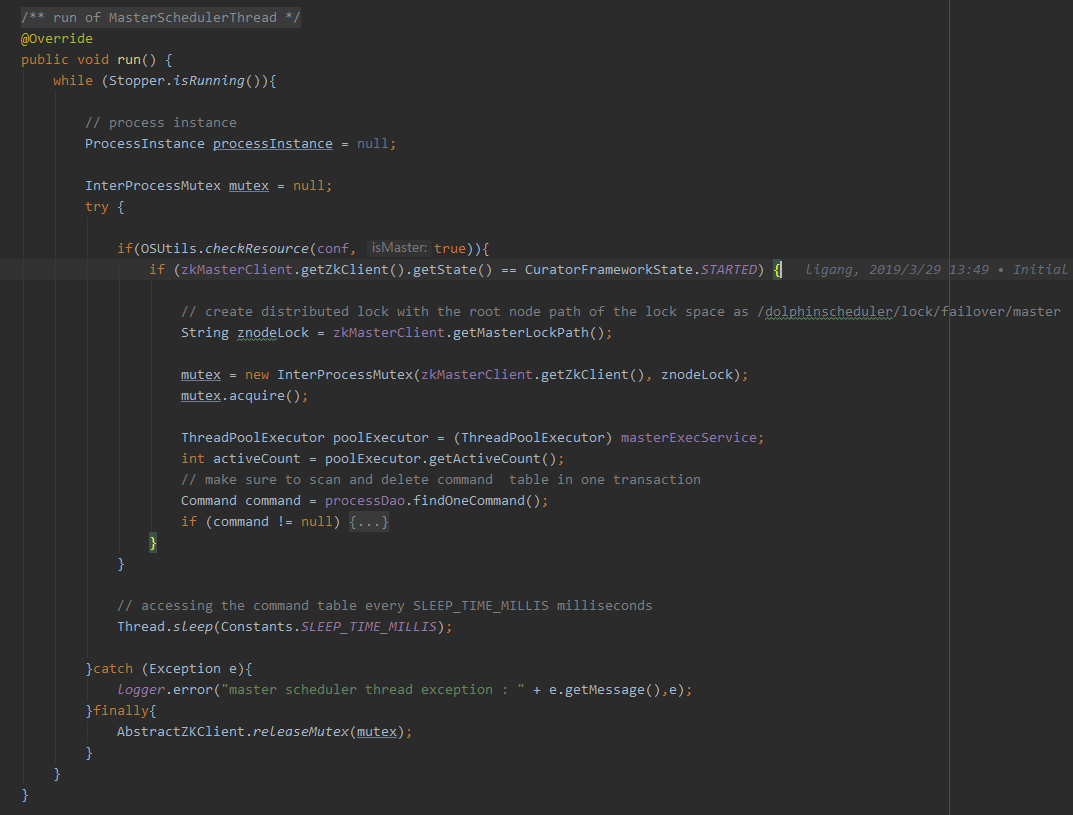The image size is (1073, 815).
Task: Click the CuratorFrameworkState class name
Action: tap(609, 270)
